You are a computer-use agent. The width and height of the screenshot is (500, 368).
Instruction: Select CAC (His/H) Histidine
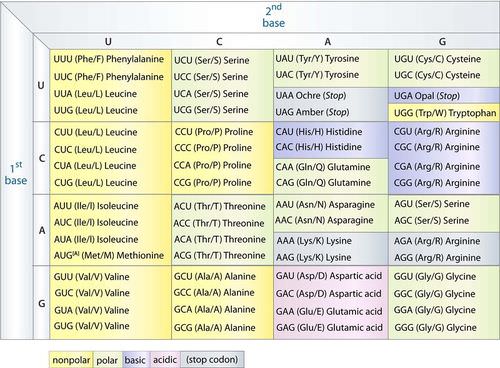[318, 147]
